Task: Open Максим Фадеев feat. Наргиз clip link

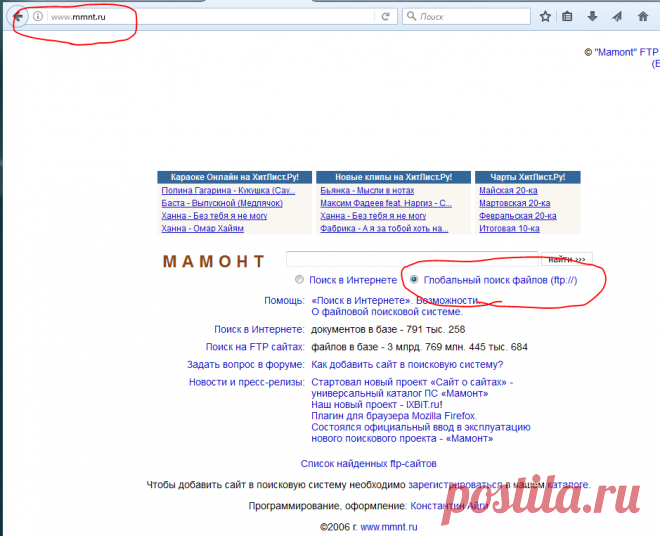Action: tap(386, 203)
